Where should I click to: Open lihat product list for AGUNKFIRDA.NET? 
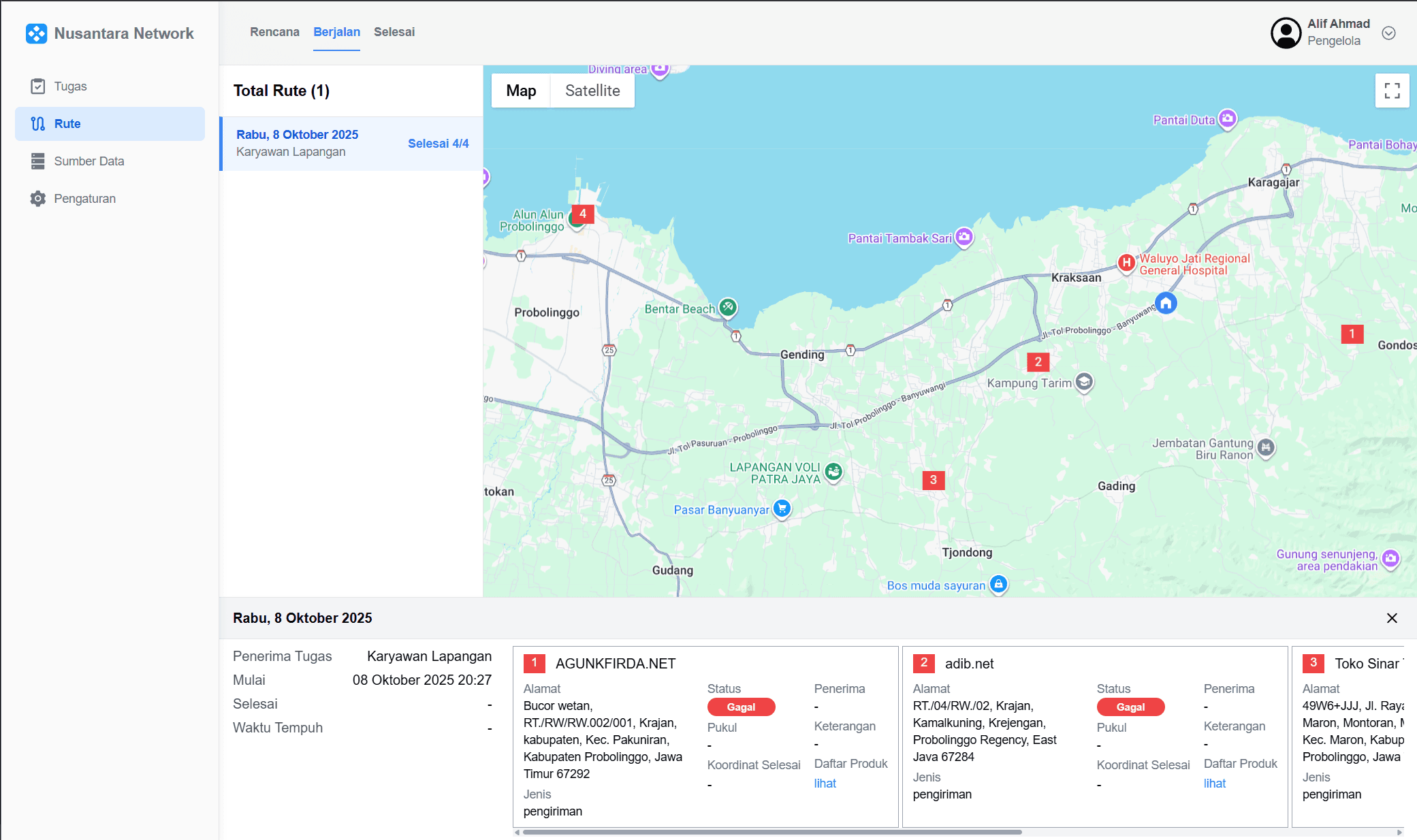pyautogui.click(x=825, y=784)
